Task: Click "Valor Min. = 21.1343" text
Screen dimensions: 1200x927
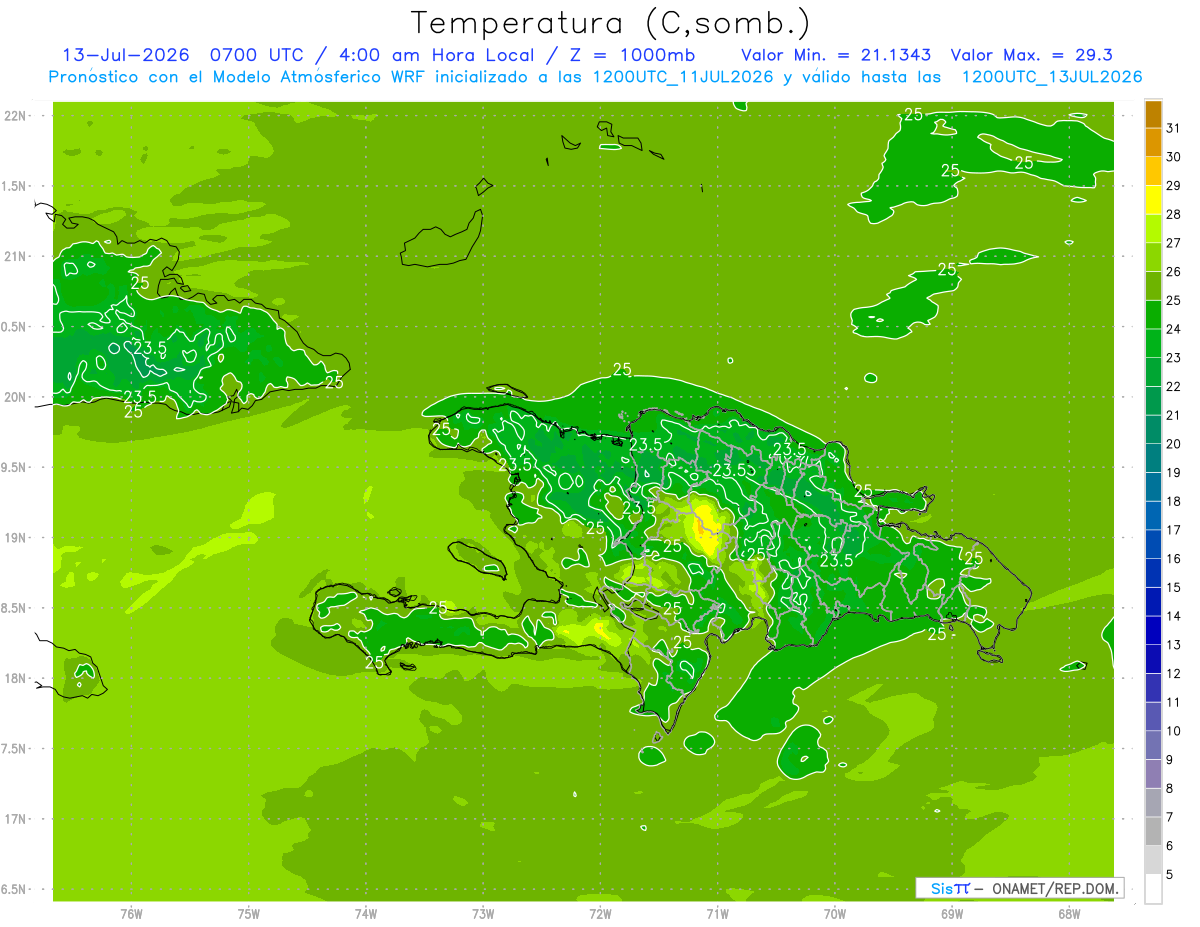Action: point(836,55)
